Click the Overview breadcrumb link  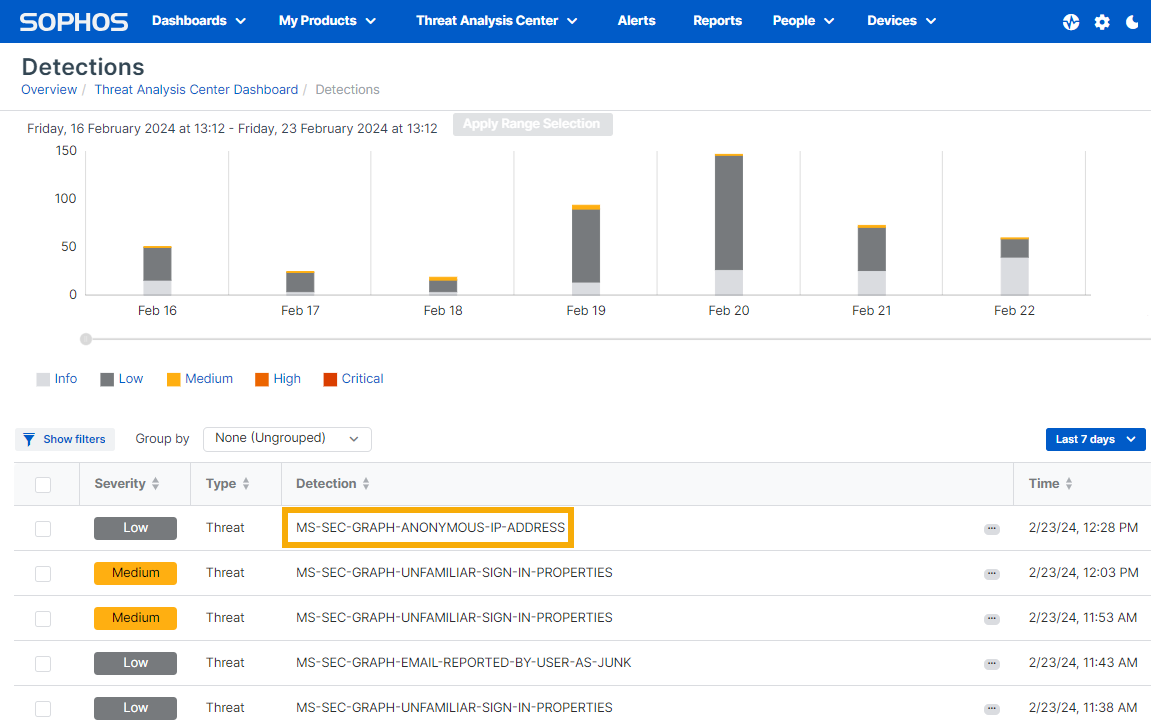point(49,90)
